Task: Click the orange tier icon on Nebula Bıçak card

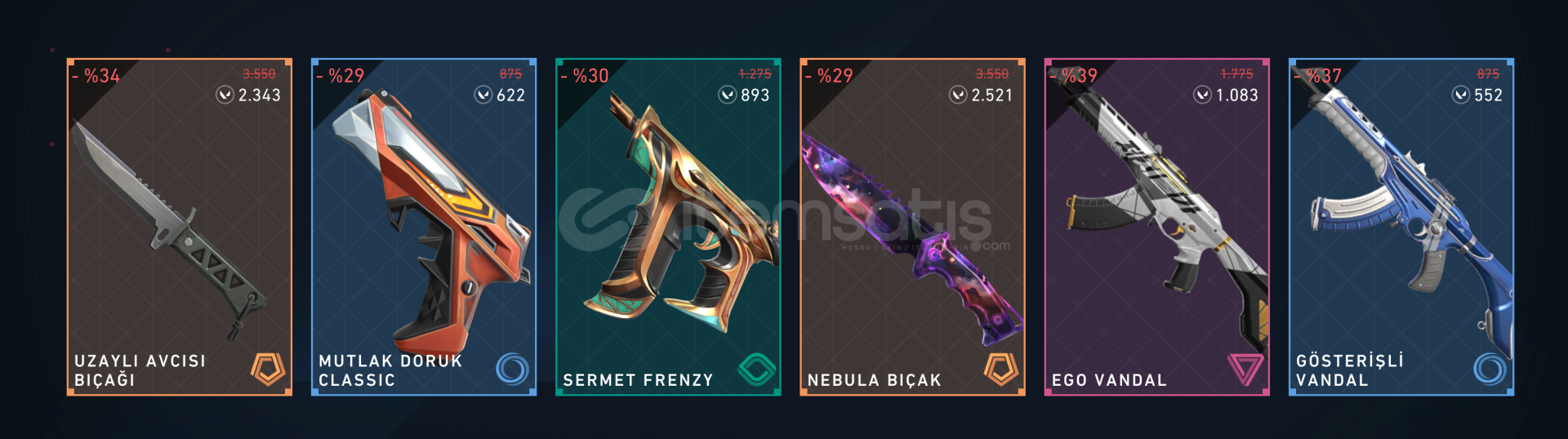Action: 1001,370
